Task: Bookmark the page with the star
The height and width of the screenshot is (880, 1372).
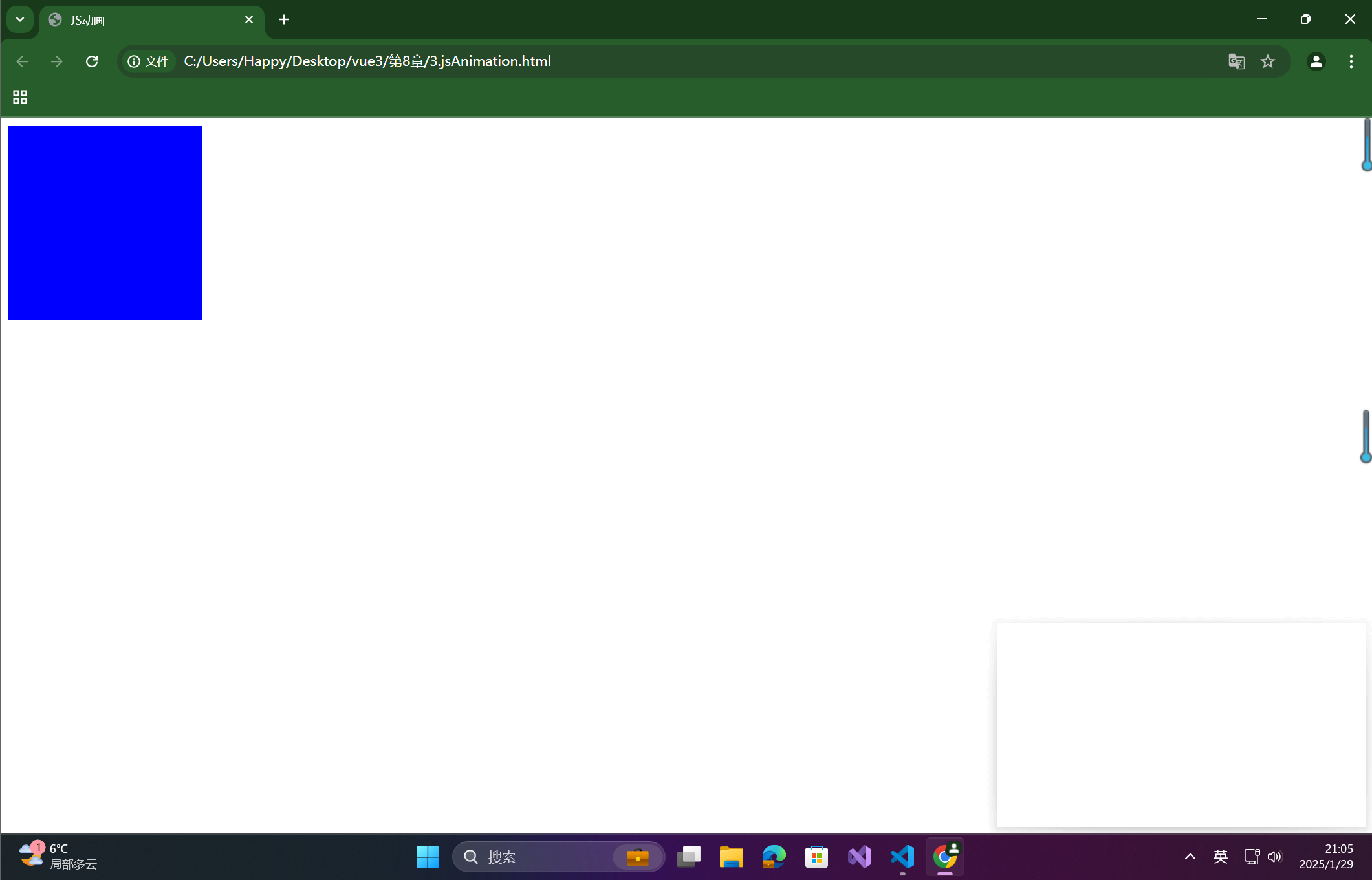Action: (x=1267, y=61)
